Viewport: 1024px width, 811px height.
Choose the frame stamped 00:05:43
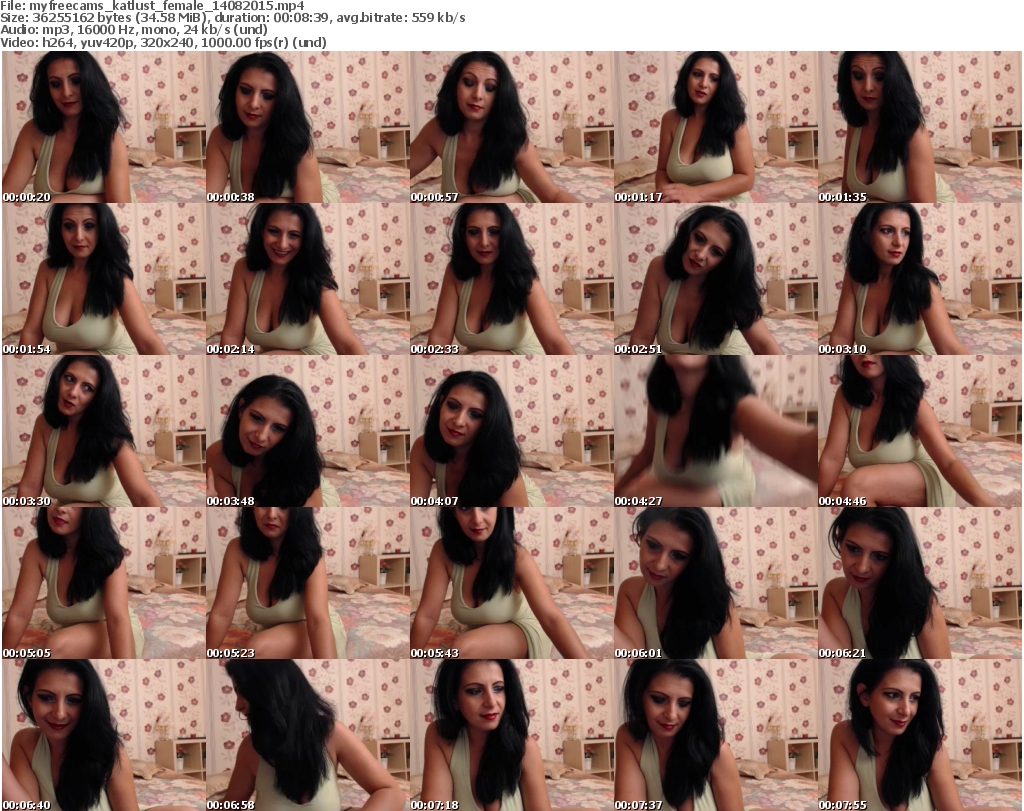coord(511,583)
